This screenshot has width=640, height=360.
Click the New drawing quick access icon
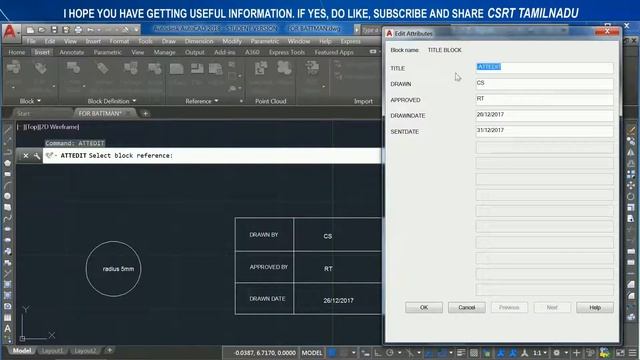30,30
